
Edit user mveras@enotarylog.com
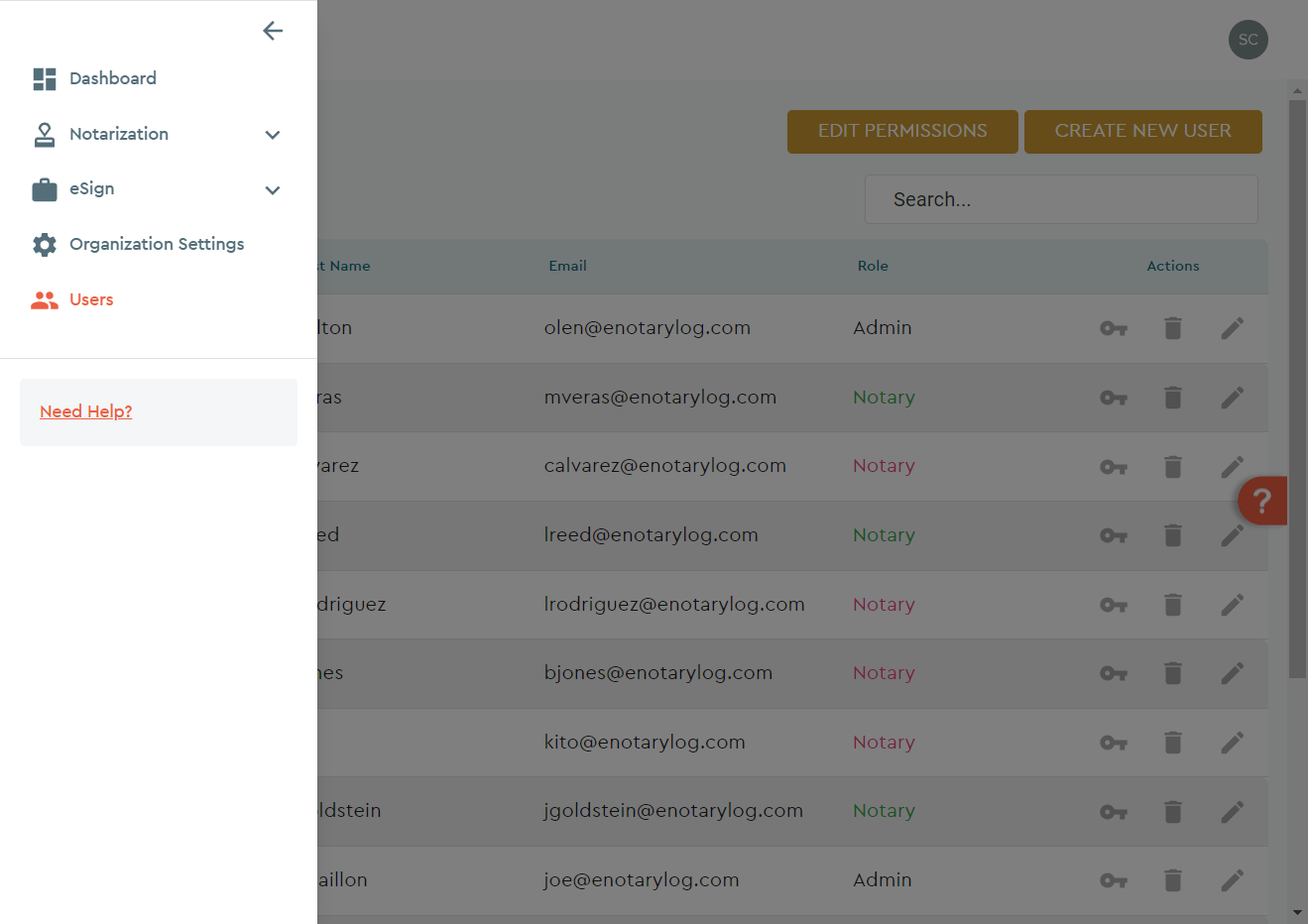coord(1233,398)
